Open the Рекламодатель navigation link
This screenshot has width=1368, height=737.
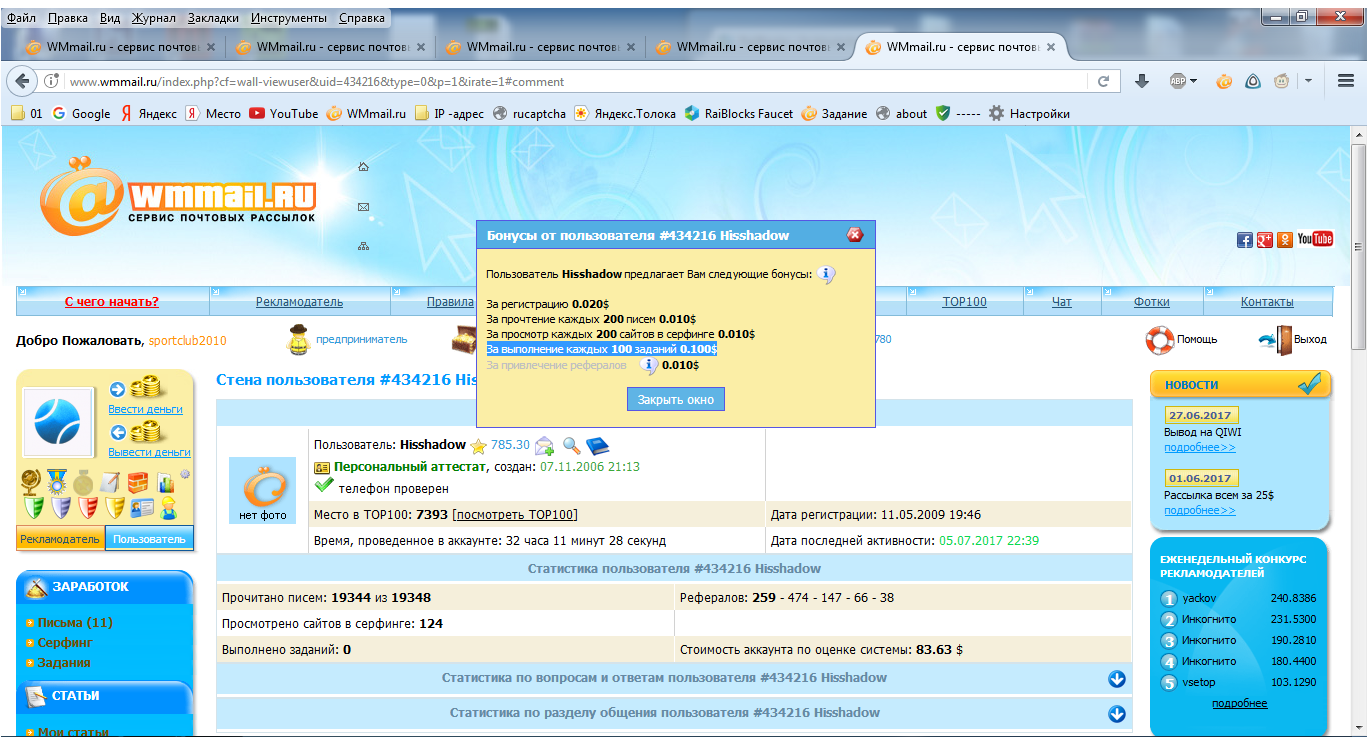coord(299,302)
